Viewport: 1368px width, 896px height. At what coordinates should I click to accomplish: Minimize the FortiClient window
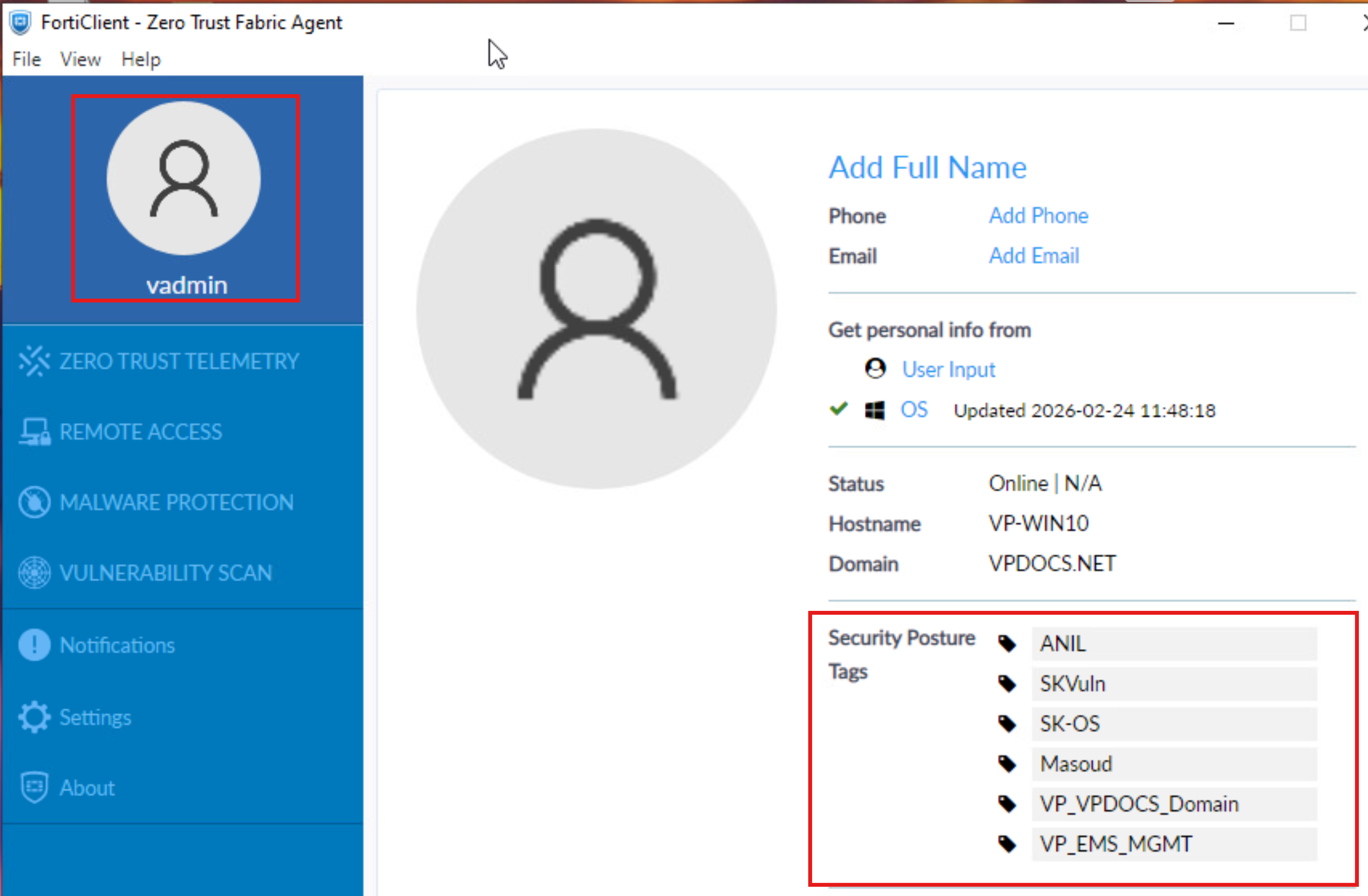coord(1226,23)
